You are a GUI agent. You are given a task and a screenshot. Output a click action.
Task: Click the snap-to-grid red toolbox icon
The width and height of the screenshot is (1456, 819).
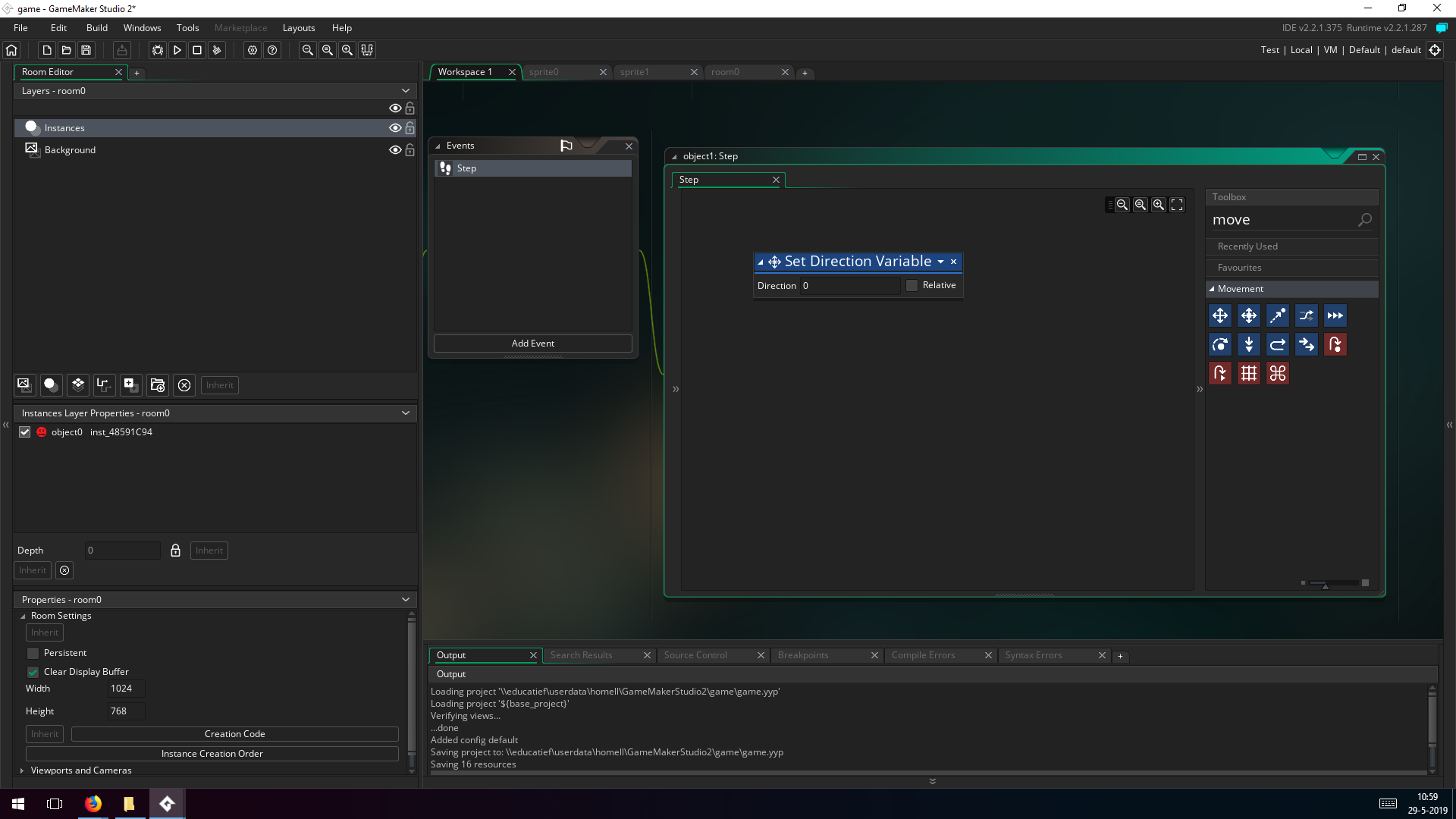(1249, 374)
